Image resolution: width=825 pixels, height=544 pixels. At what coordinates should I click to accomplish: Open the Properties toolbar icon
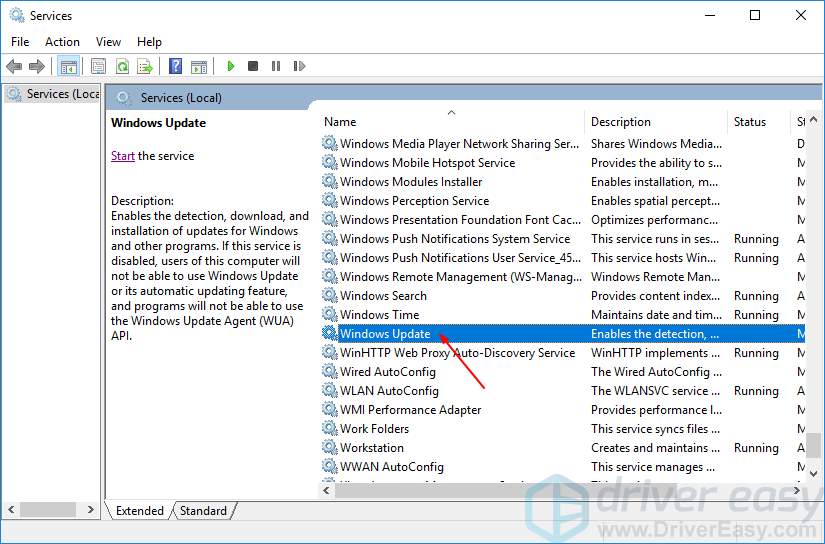pyautogui.click(x=98, y=66)
